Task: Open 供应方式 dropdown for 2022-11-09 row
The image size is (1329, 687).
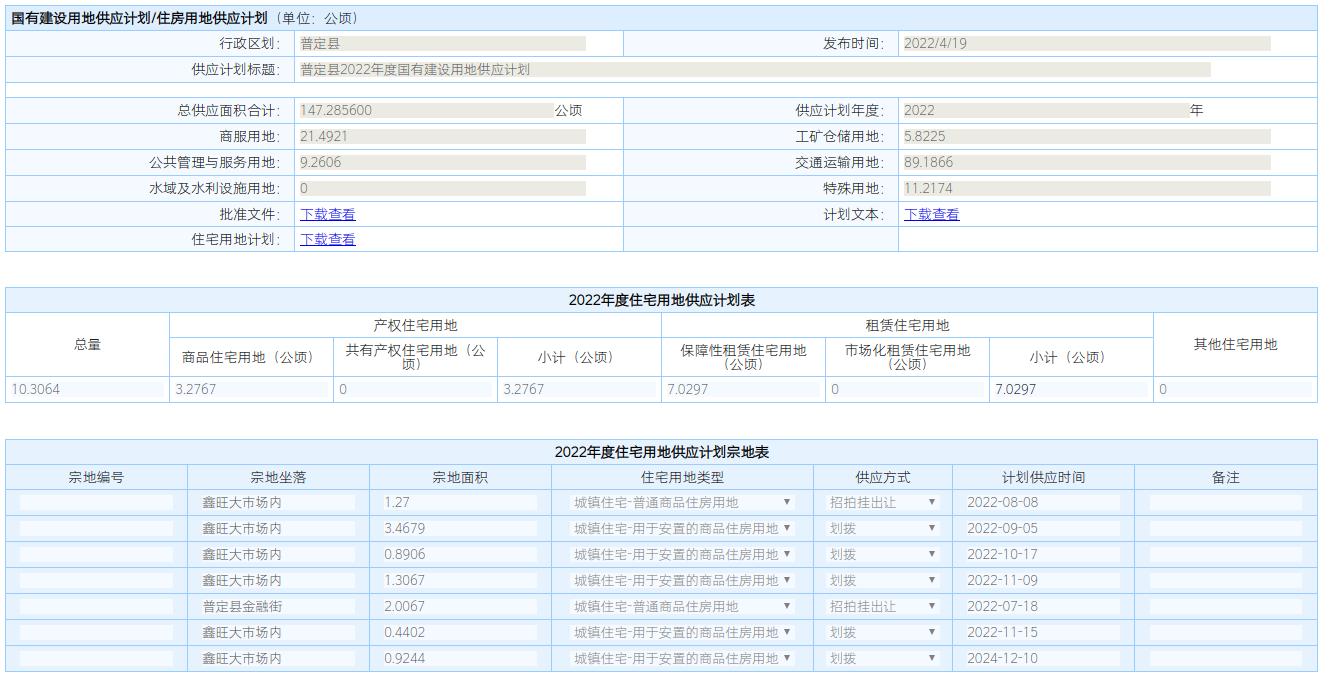Action: [x=883, y=580]
